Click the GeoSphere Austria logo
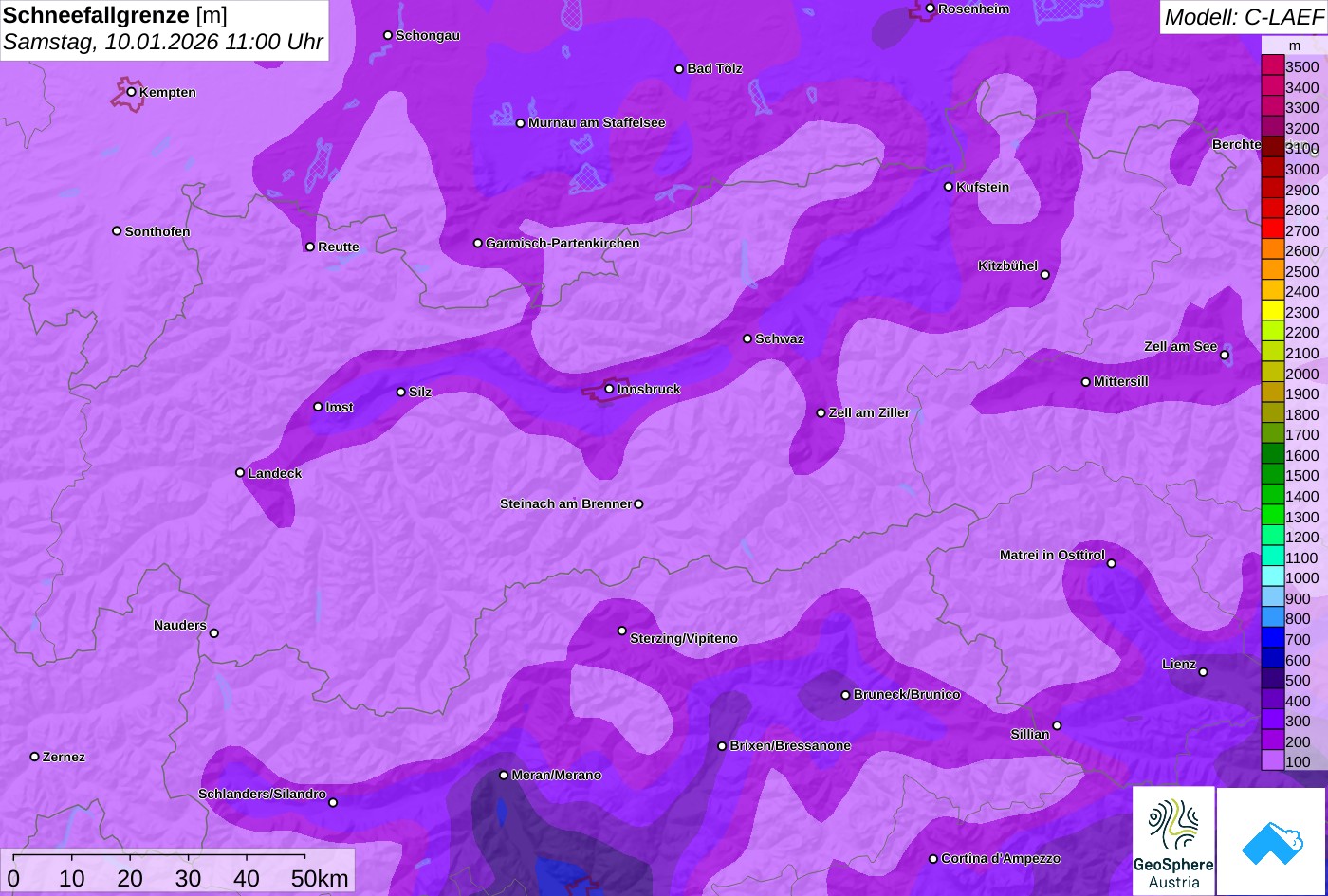The height and width of the screenshot is (896, 1328). point(1173,841)
